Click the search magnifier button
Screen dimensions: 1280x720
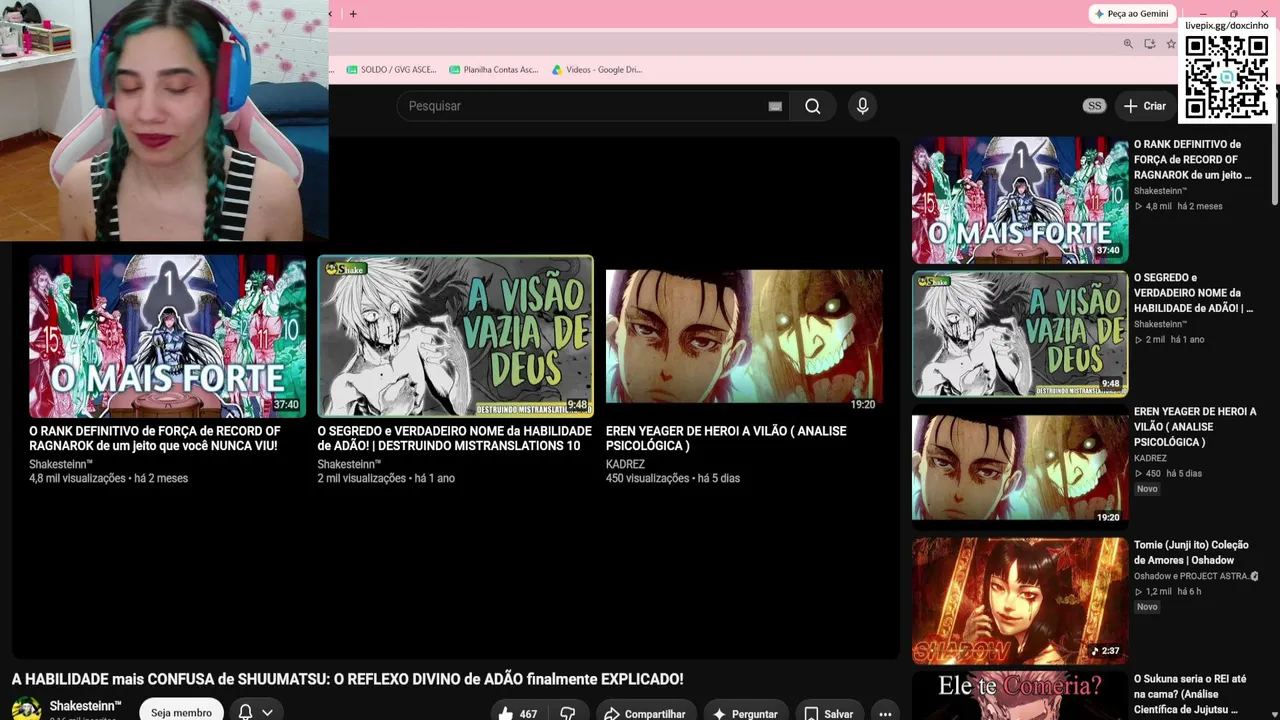[813, 106]
